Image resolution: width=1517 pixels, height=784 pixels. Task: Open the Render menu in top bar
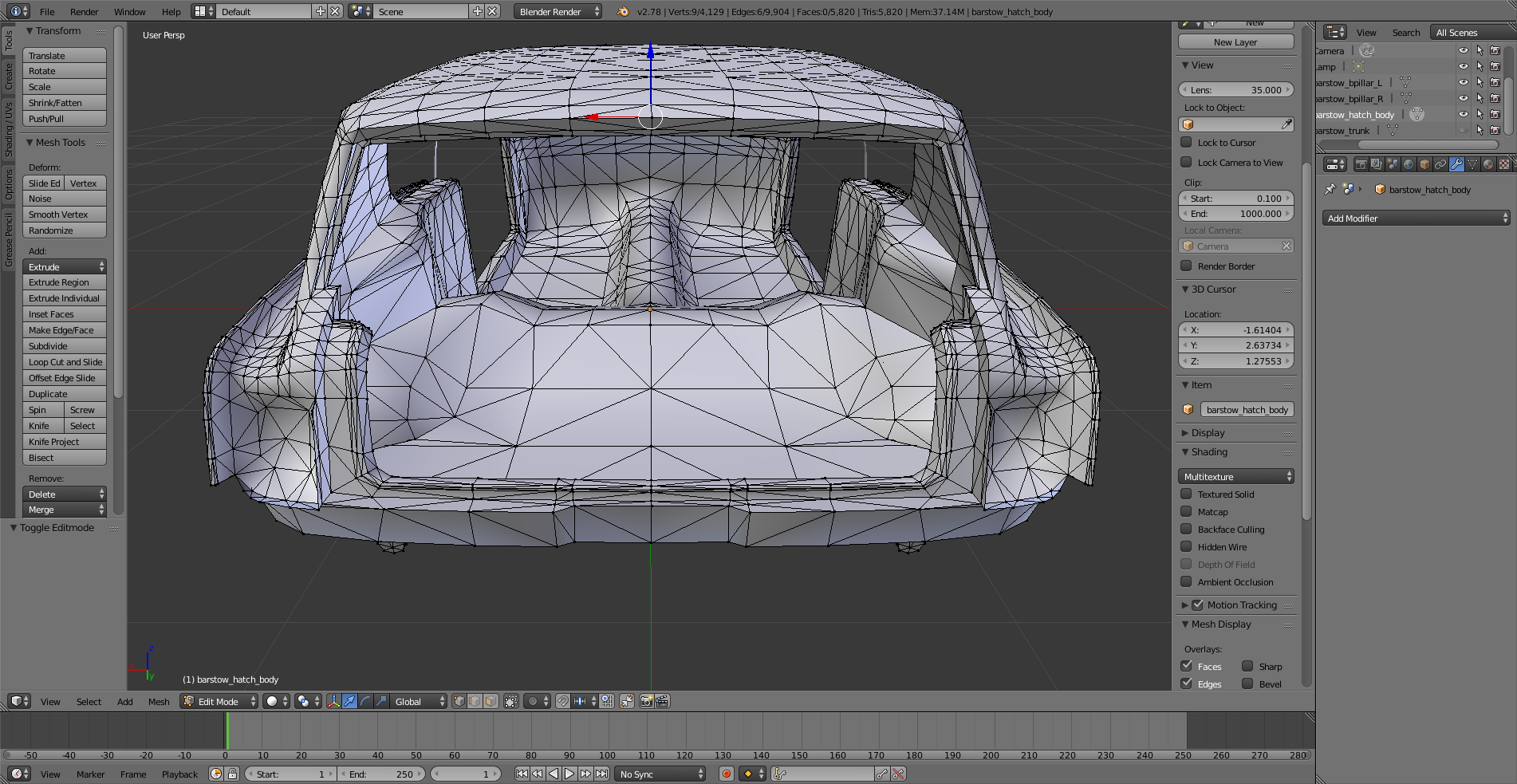coord(84,12)
